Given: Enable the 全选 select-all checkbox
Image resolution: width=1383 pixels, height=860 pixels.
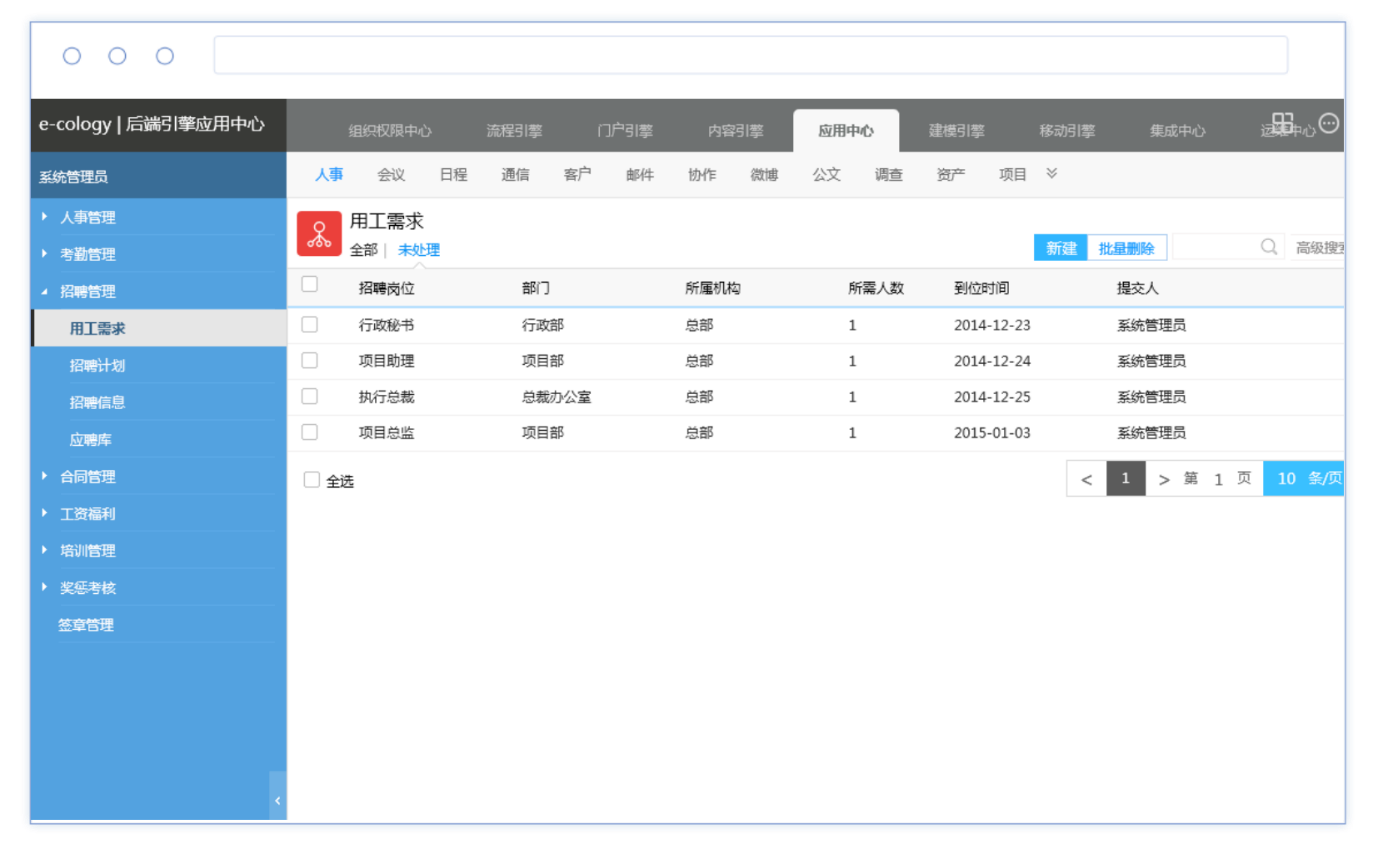Looking at the screenshot, I should tap(312, 480).
